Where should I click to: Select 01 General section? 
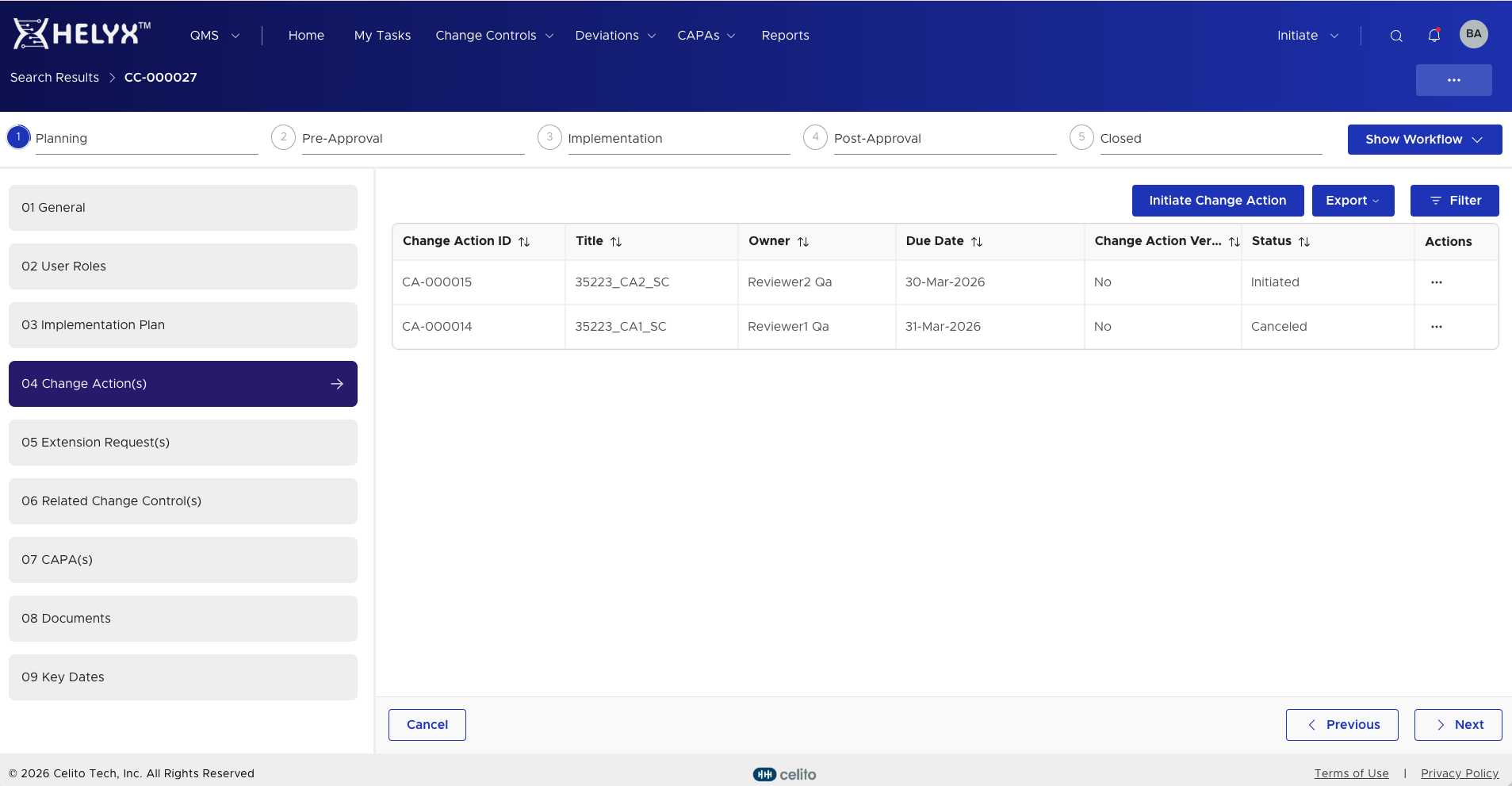(183, 208)
